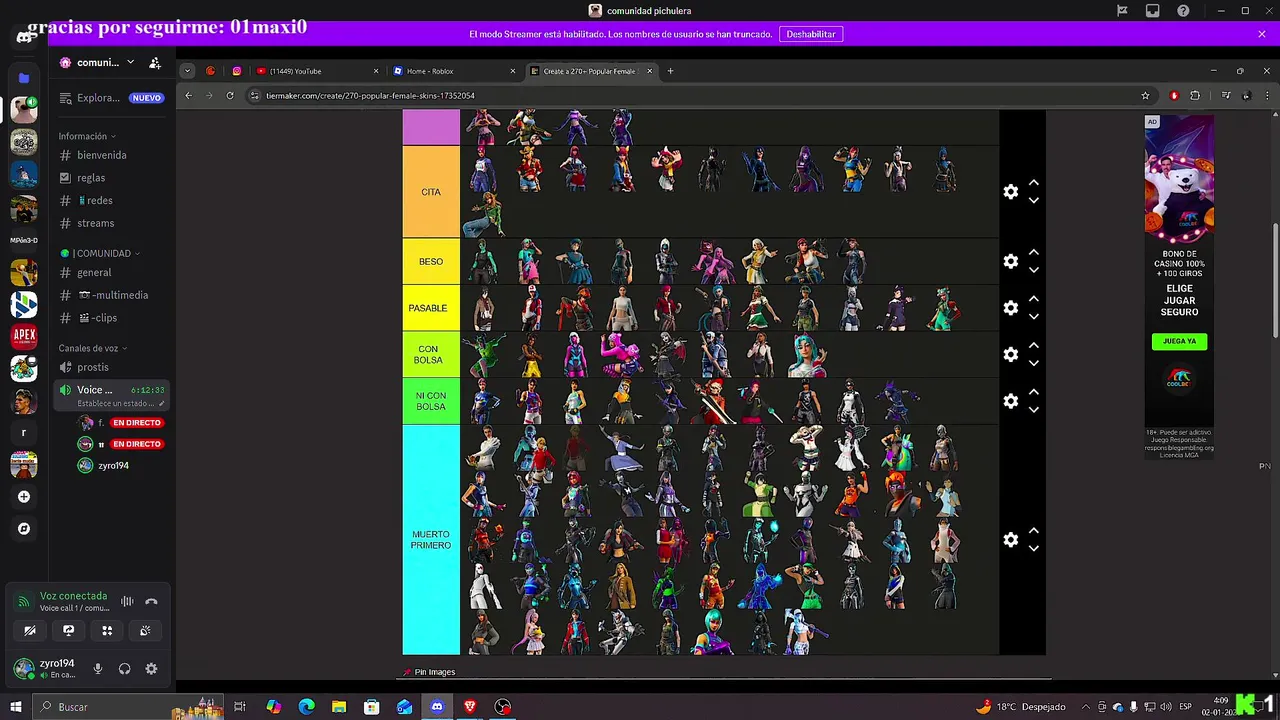Dismiss the Streamer mode banner
The image size is (1280, 720).
(1262, 34)
